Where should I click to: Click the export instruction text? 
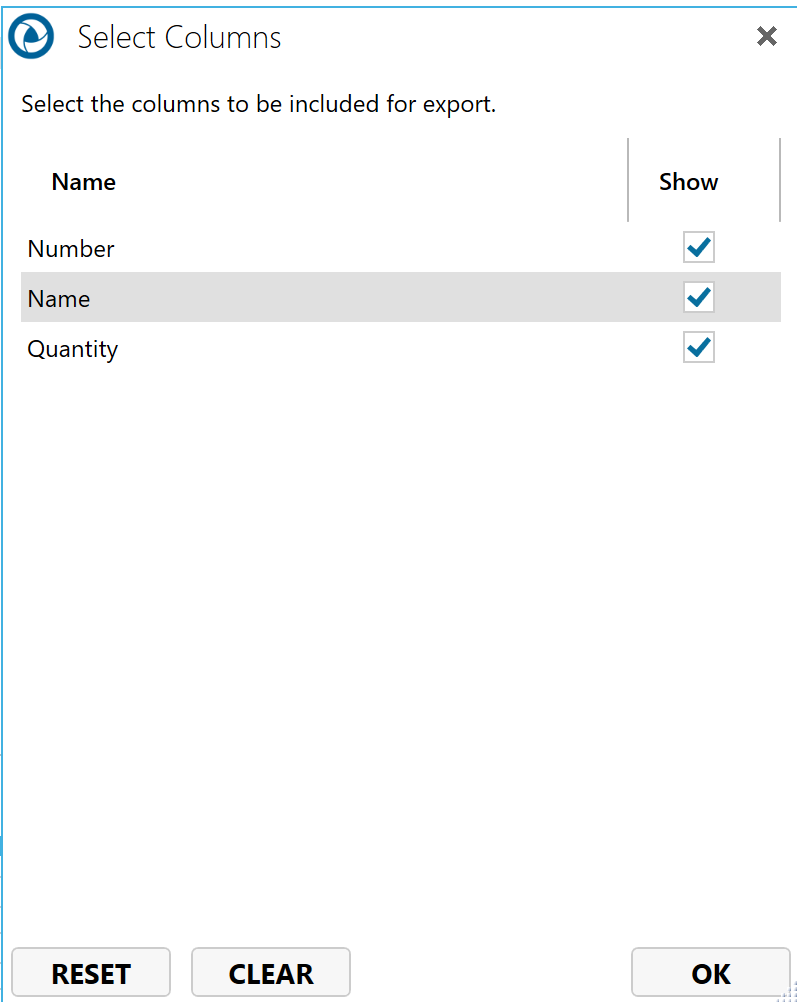coord(258,104)
